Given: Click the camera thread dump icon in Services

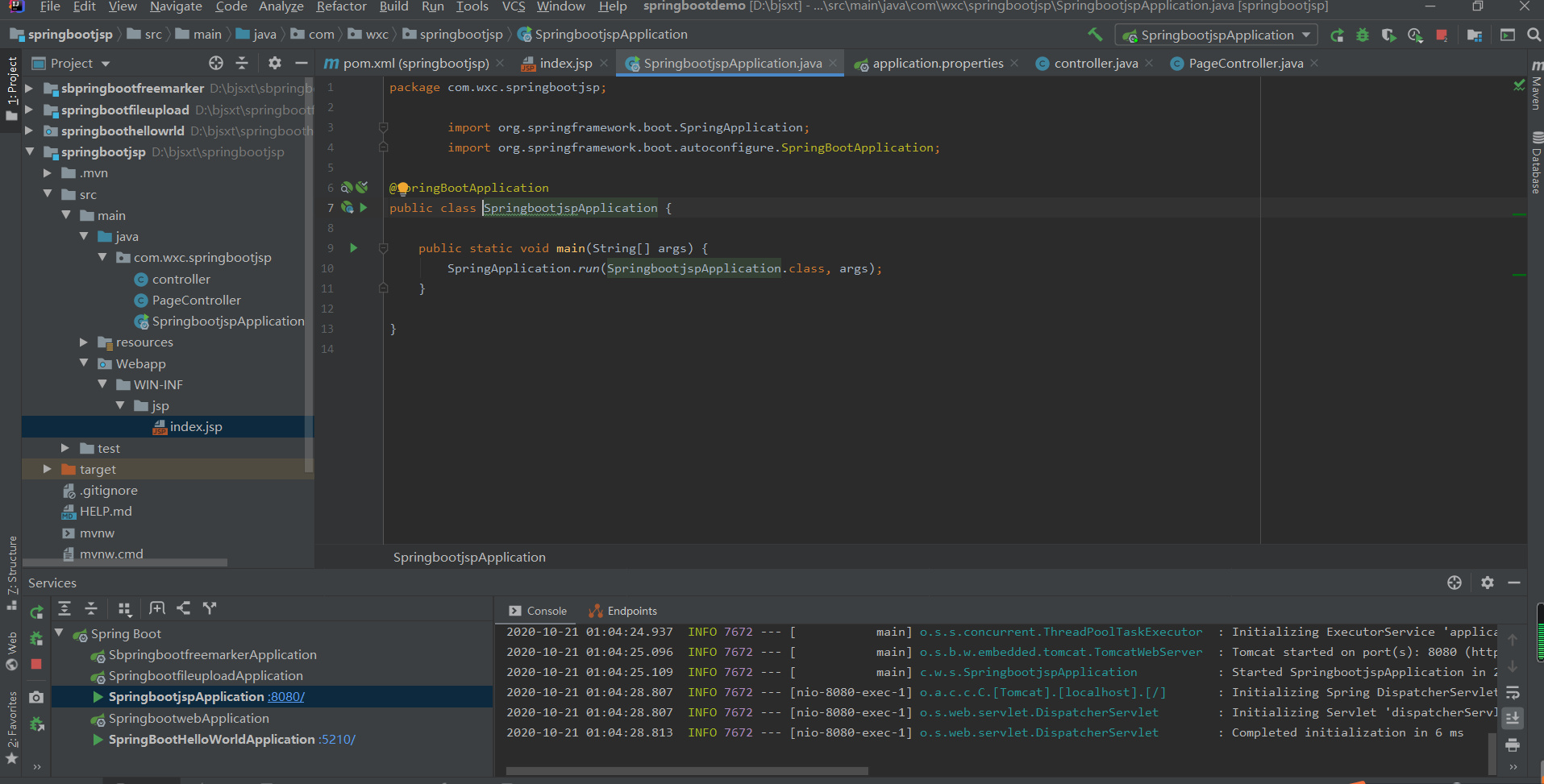Looking at the screenshot, I should point(36,697).
